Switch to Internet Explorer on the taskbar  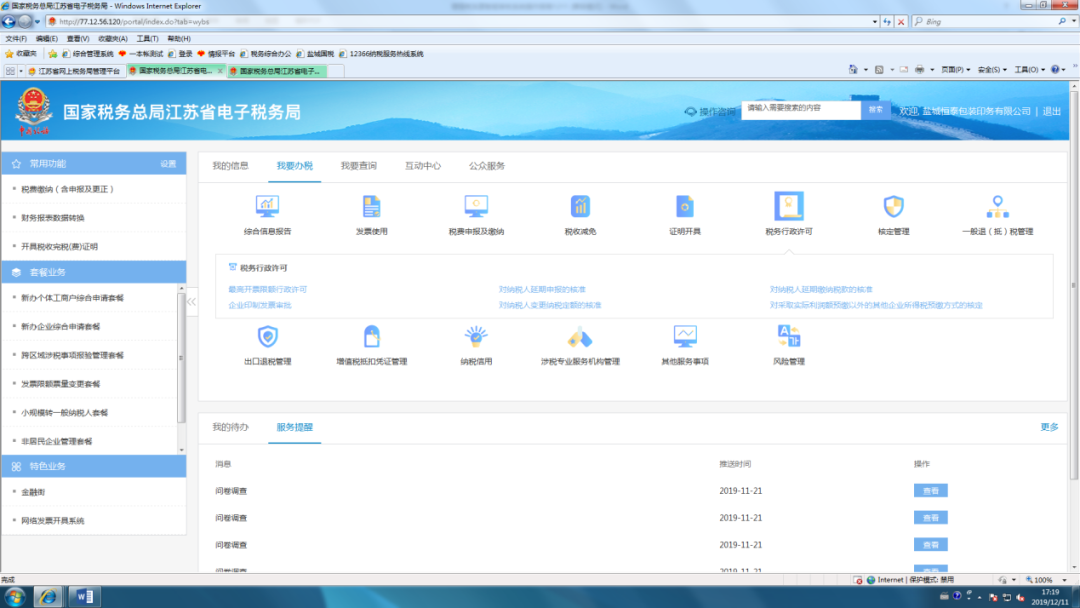coord(48,596)
